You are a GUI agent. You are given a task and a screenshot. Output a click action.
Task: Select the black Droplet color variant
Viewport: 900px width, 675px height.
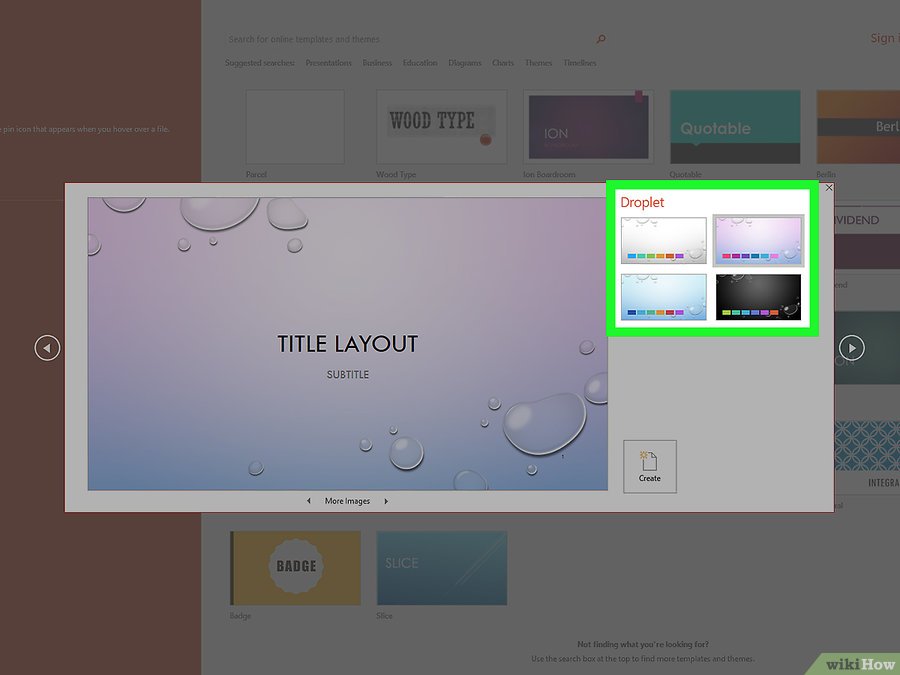click(x=758, y=297)
